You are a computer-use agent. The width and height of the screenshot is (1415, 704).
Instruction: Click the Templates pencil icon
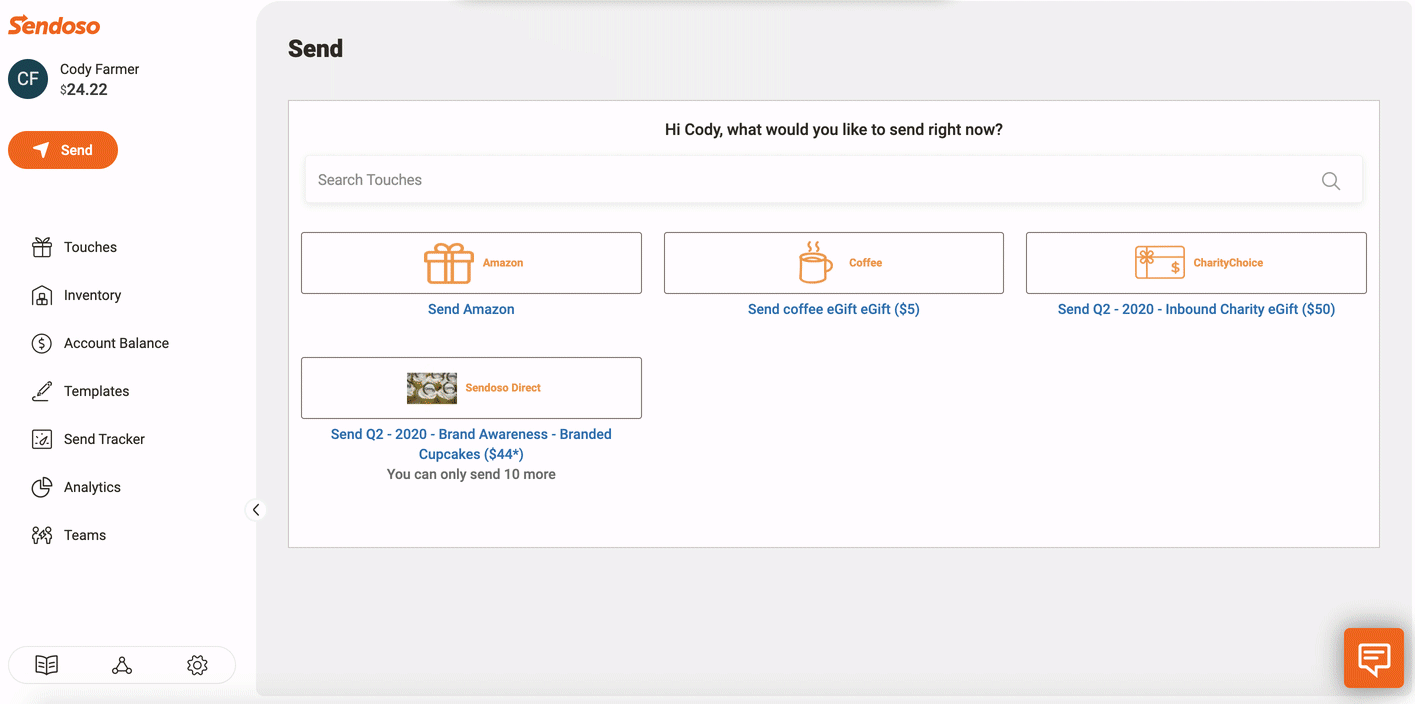click(x=42, y=391)
